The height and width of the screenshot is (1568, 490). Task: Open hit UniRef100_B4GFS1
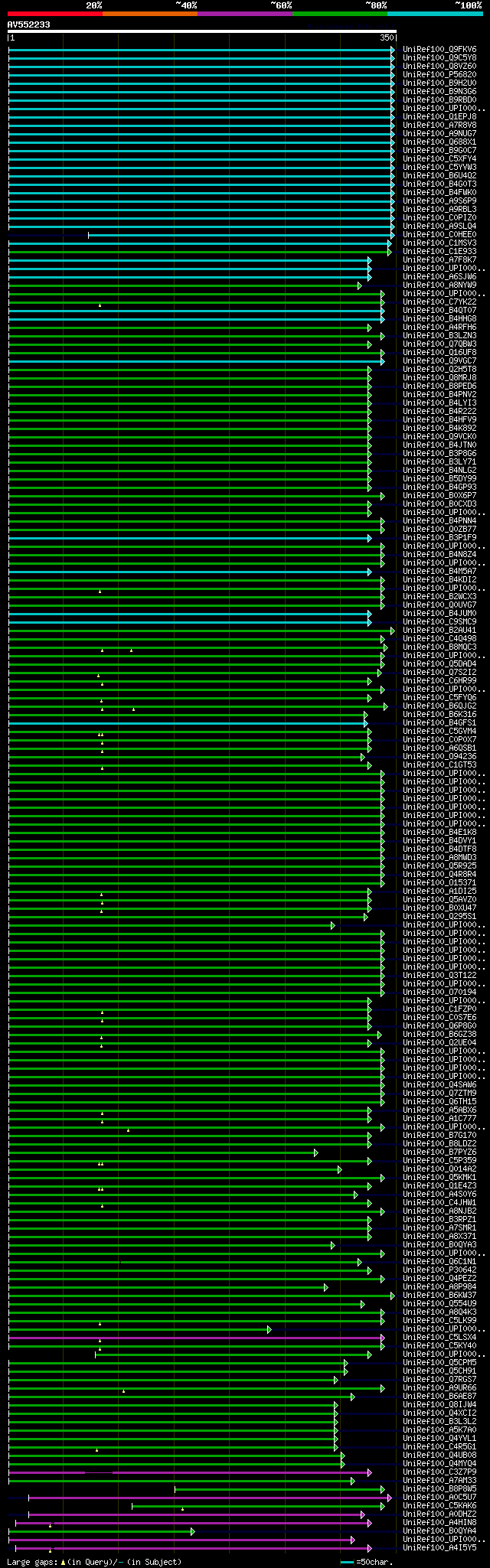(439, 723)
